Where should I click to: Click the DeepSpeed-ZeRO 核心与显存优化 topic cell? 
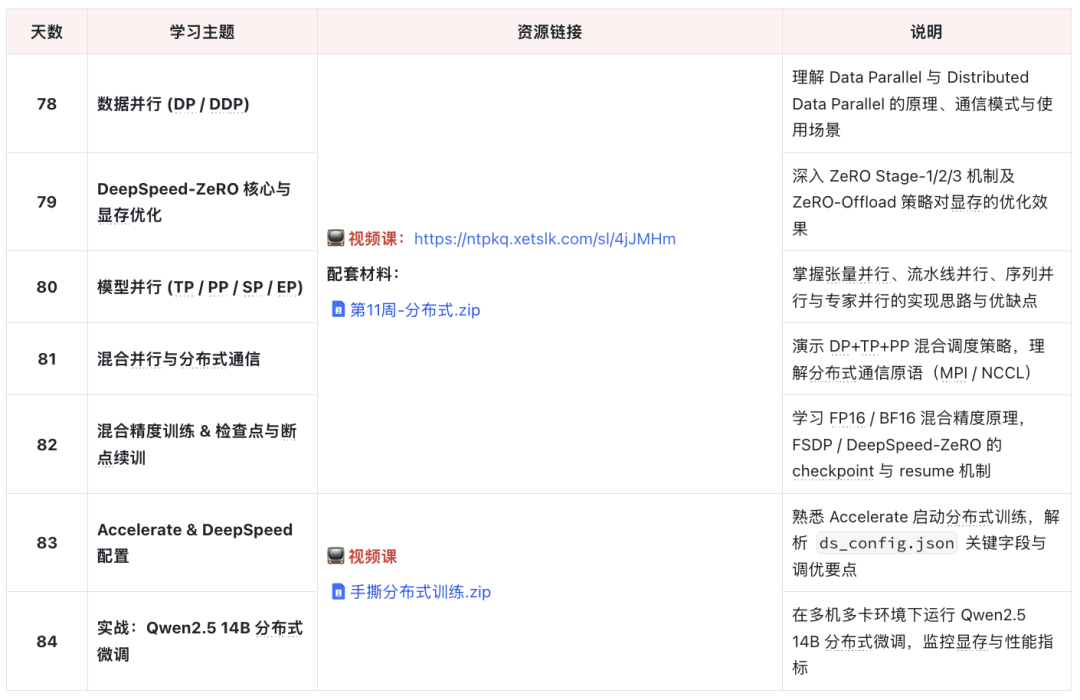click(x=194, y=202)
